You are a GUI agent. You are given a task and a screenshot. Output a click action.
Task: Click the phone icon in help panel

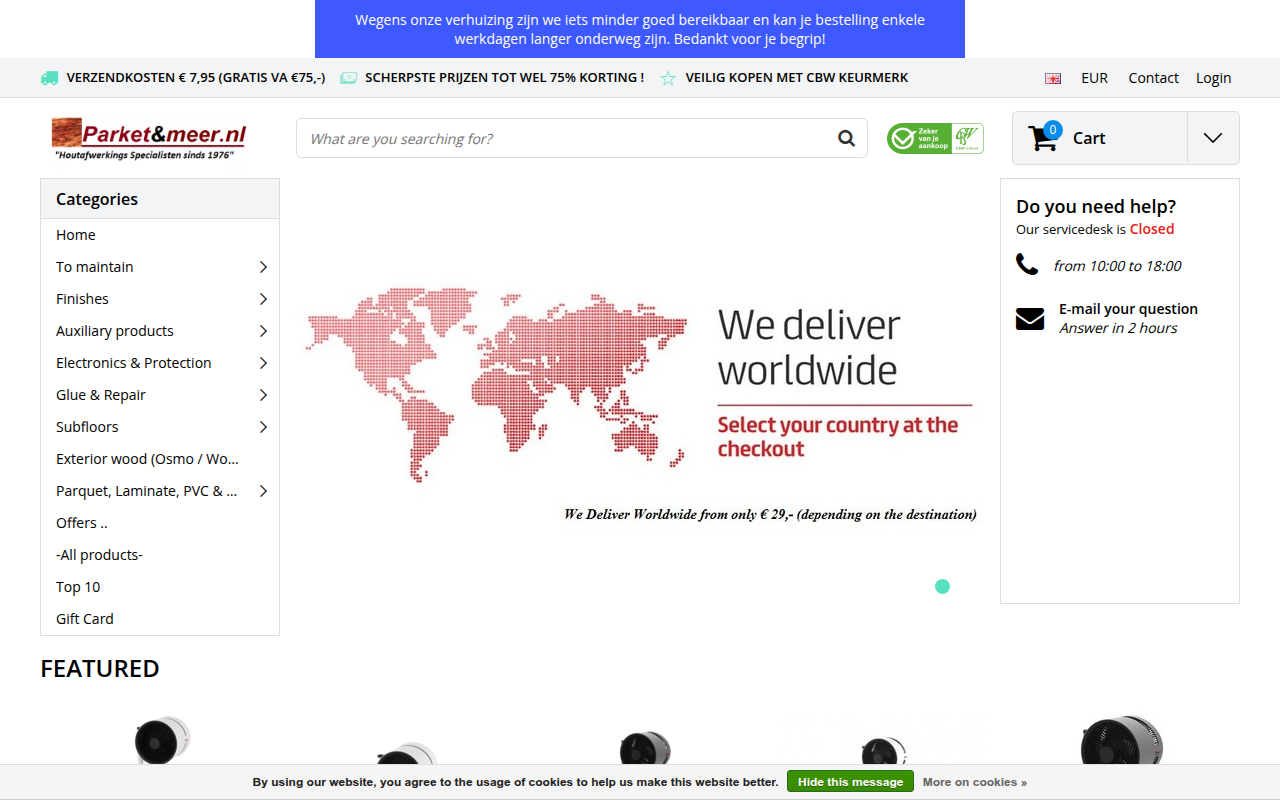(1027, 264)
